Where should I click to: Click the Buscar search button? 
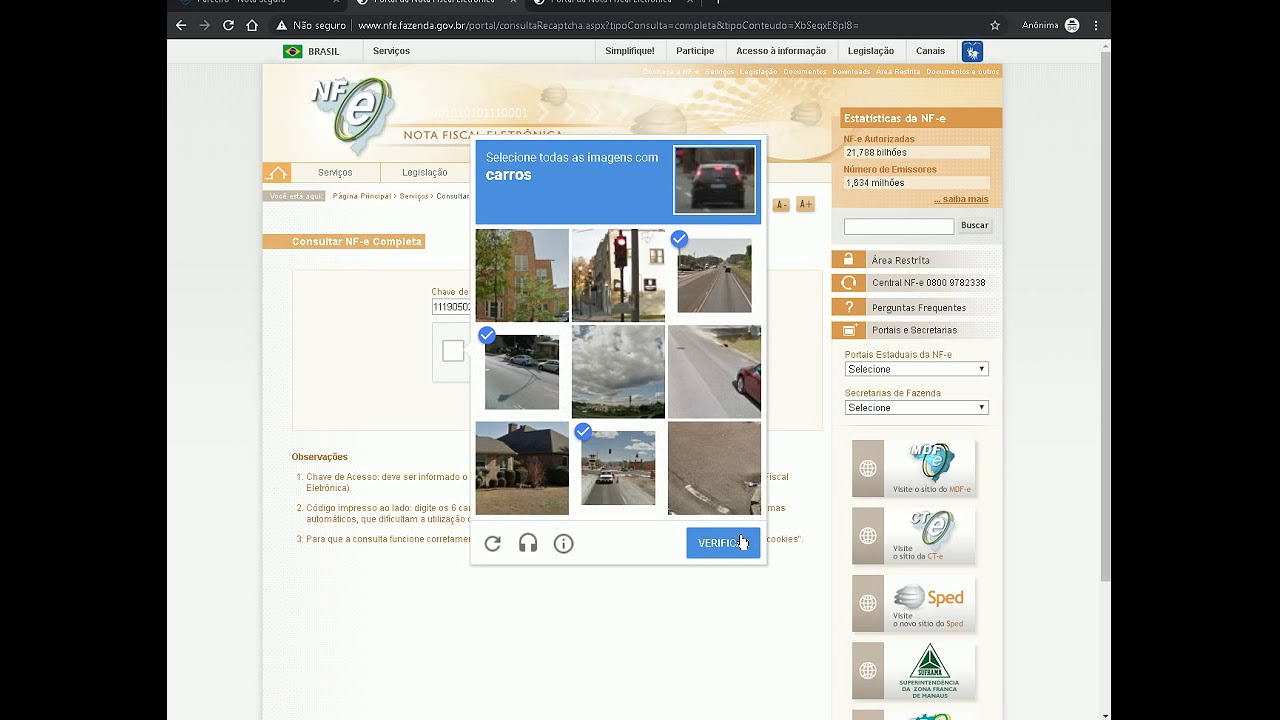click(974, 226)
